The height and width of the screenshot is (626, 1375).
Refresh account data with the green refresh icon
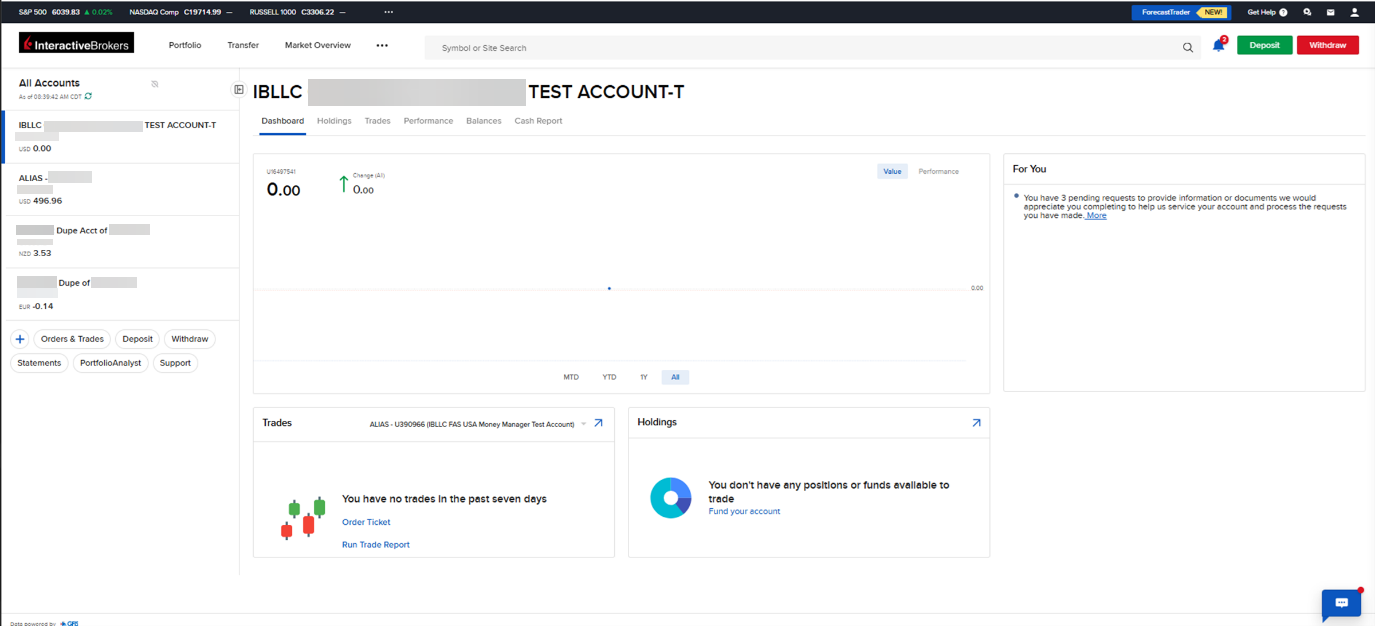tap(89, 96)
